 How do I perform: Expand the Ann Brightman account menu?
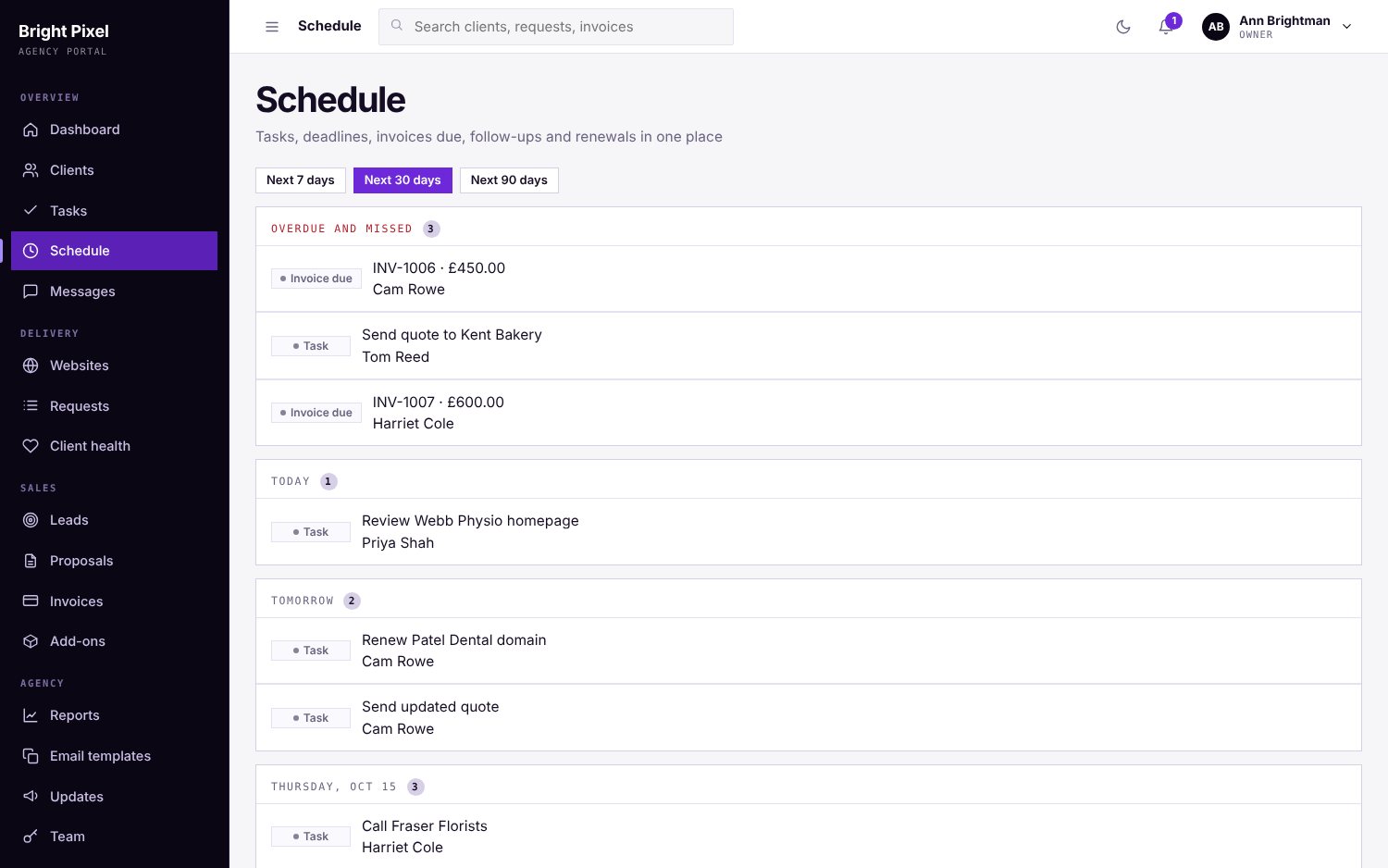click(1277, 27)
